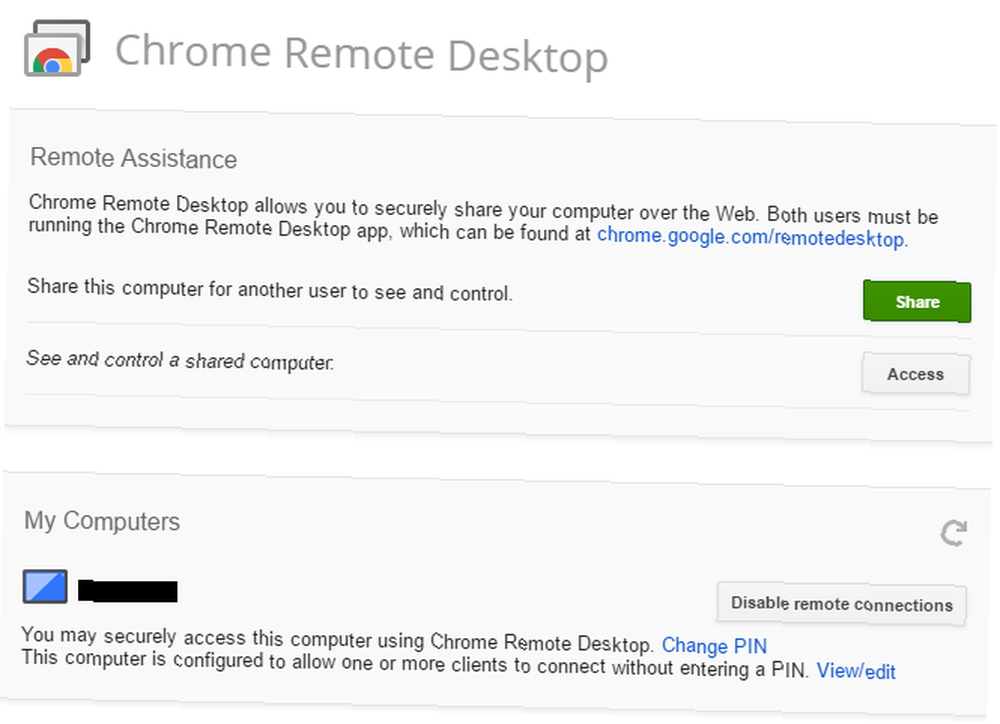This screenshot has height=724, width=1000.
Task: Click the Chrome Remote Desktop title text
Action: (362, 54)
